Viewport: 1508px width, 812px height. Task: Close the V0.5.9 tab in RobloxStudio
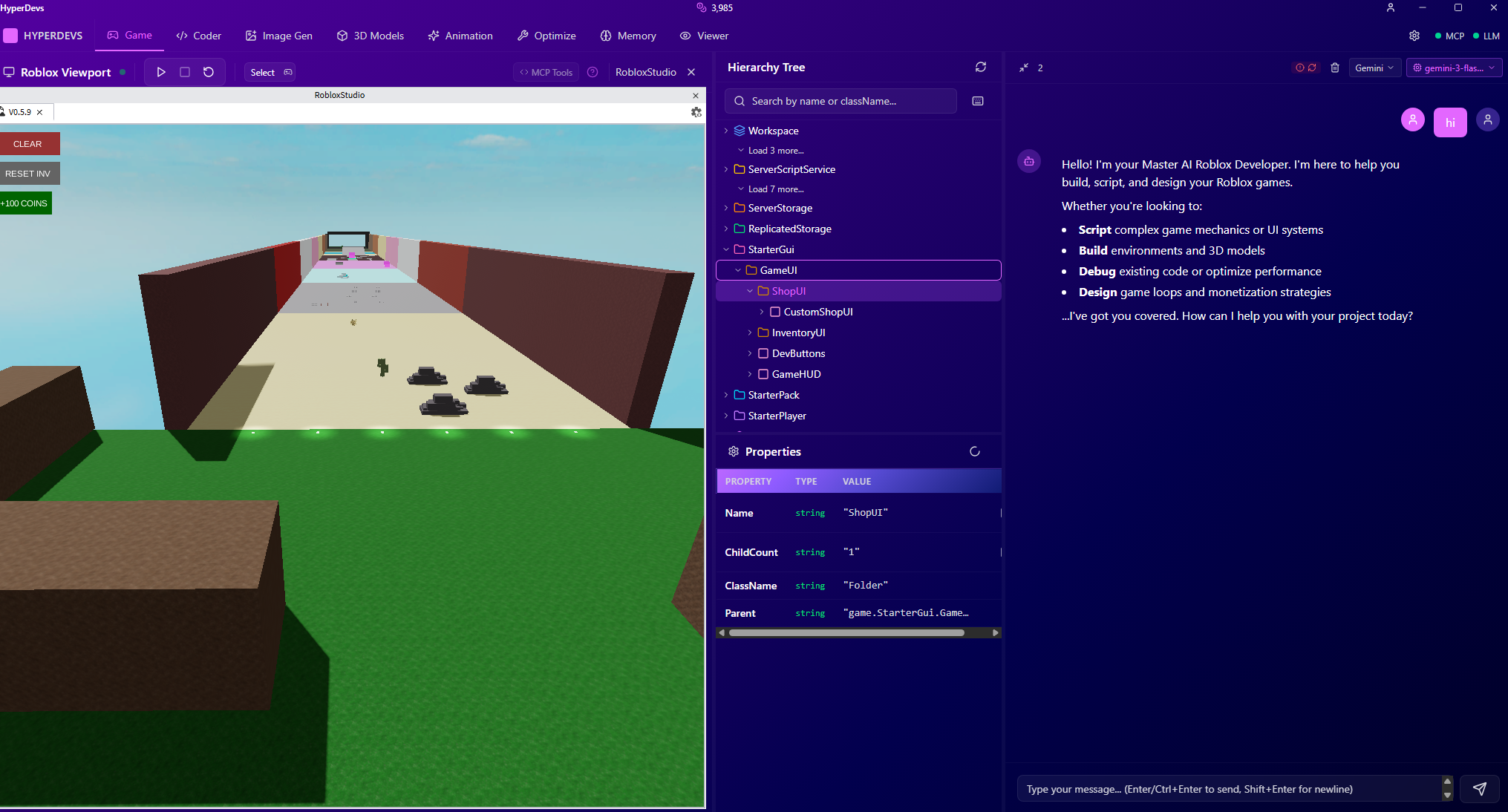click(40, 112)
